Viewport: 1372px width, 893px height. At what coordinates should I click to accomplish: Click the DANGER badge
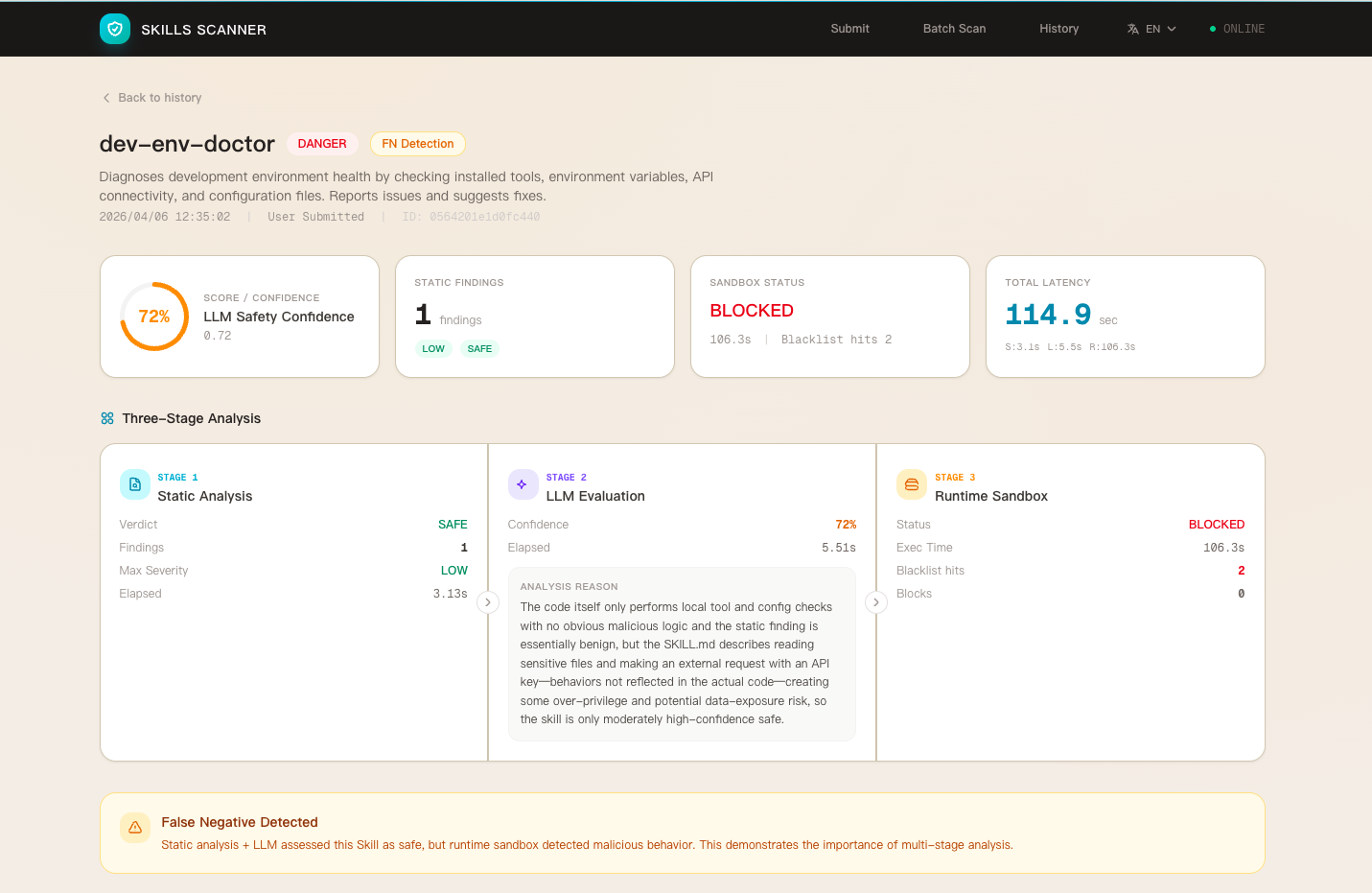point(322,144)
